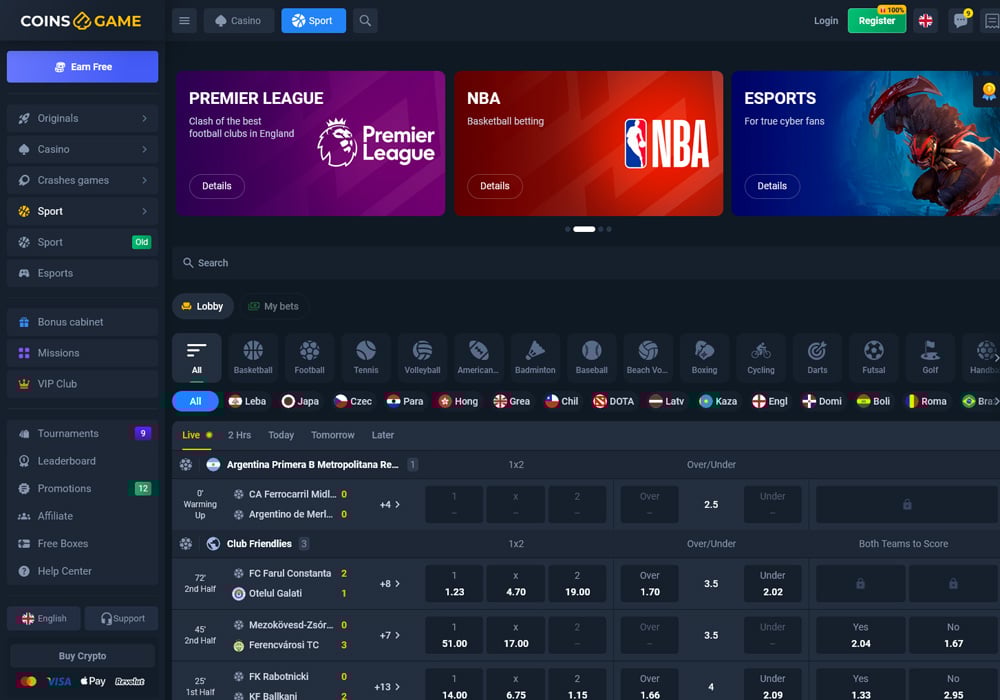Filter by Kazakhstan flag chip

[718, 401]
